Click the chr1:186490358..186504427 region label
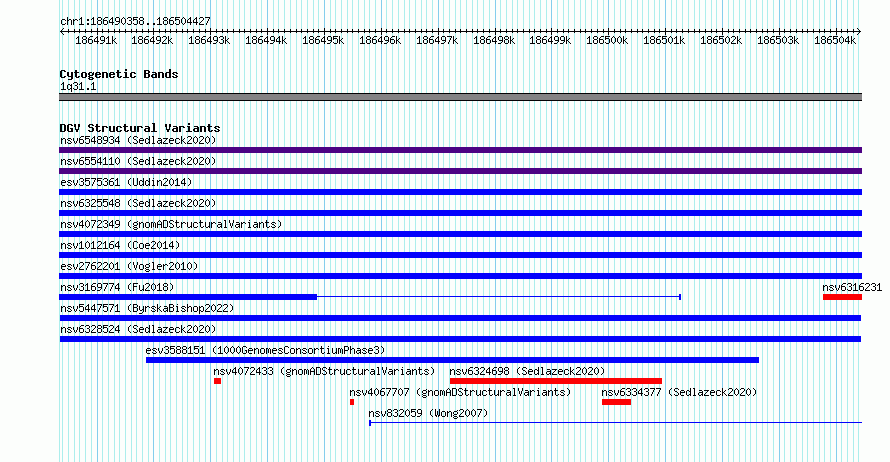The height and width of the screenshot is (462, 890). pyautogui.click(x=135, y=21)
